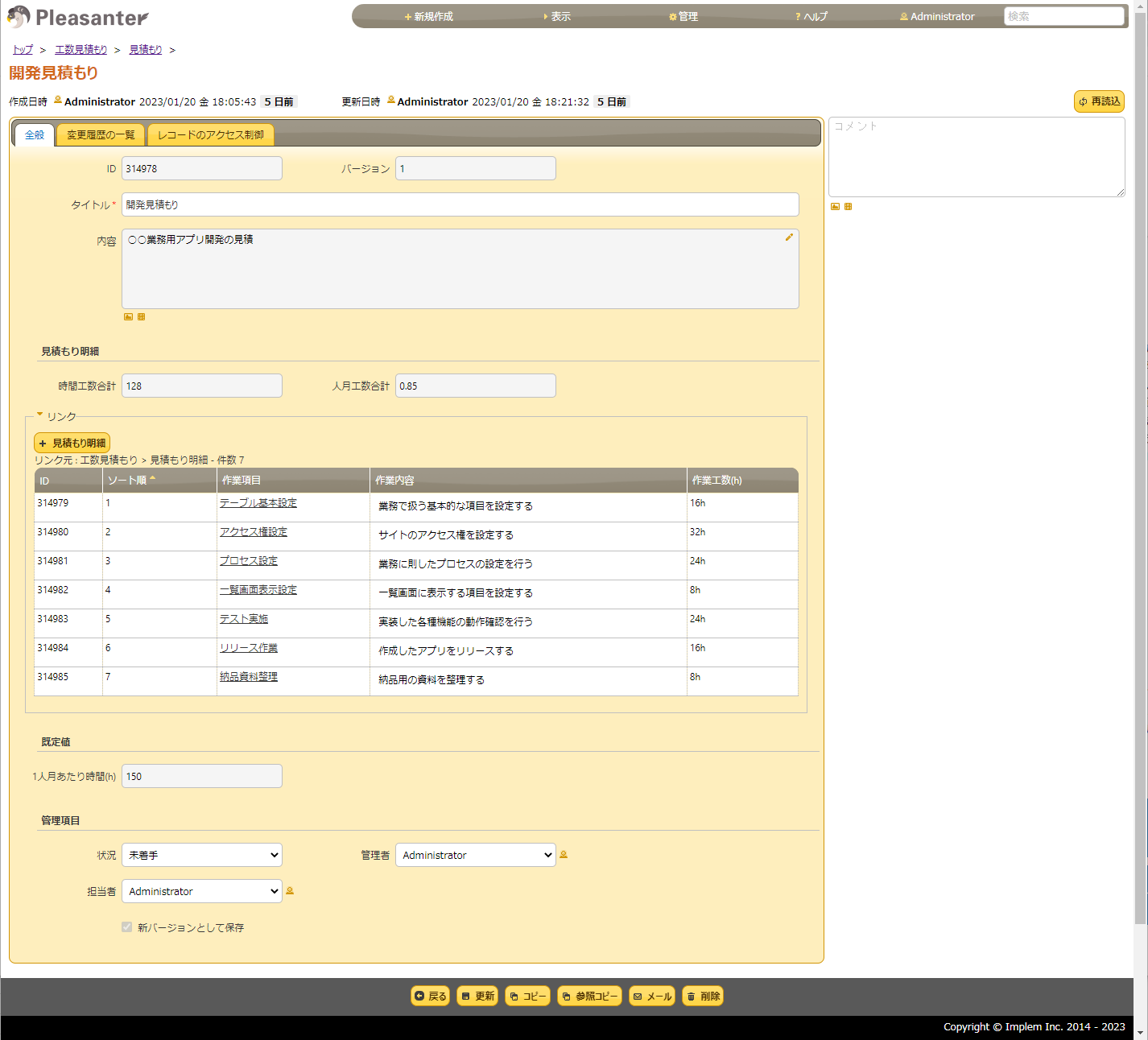Open the Administrator user menu

coord(937,16)
